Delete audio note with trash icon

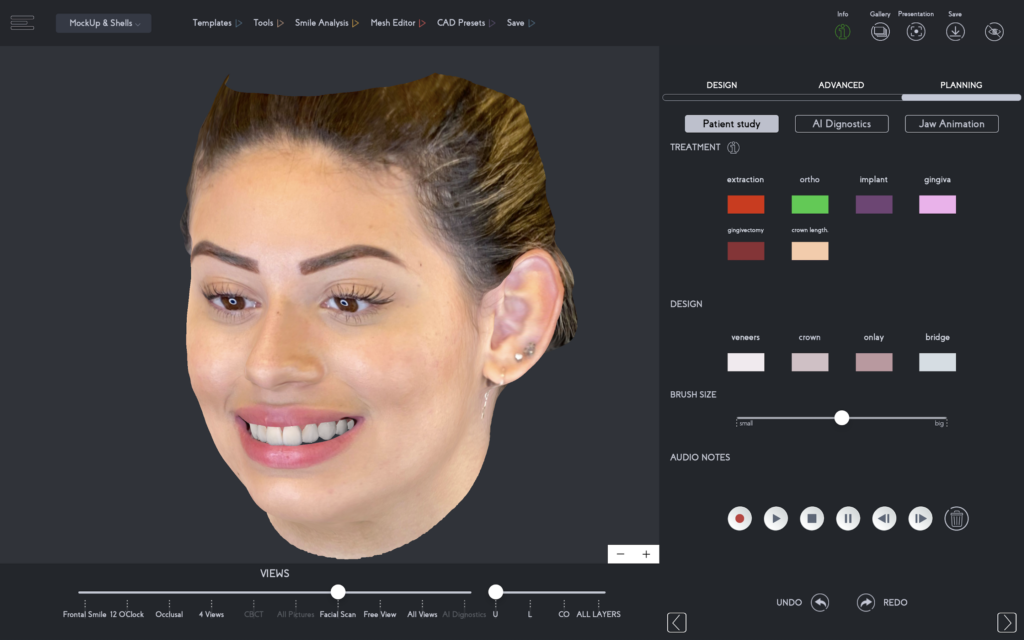957,518
